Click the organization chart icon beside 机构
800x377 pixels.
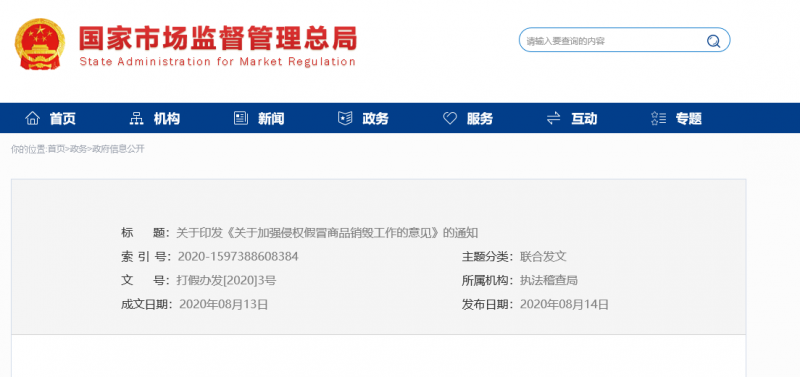pyautogui.click(x=136, y=118)
